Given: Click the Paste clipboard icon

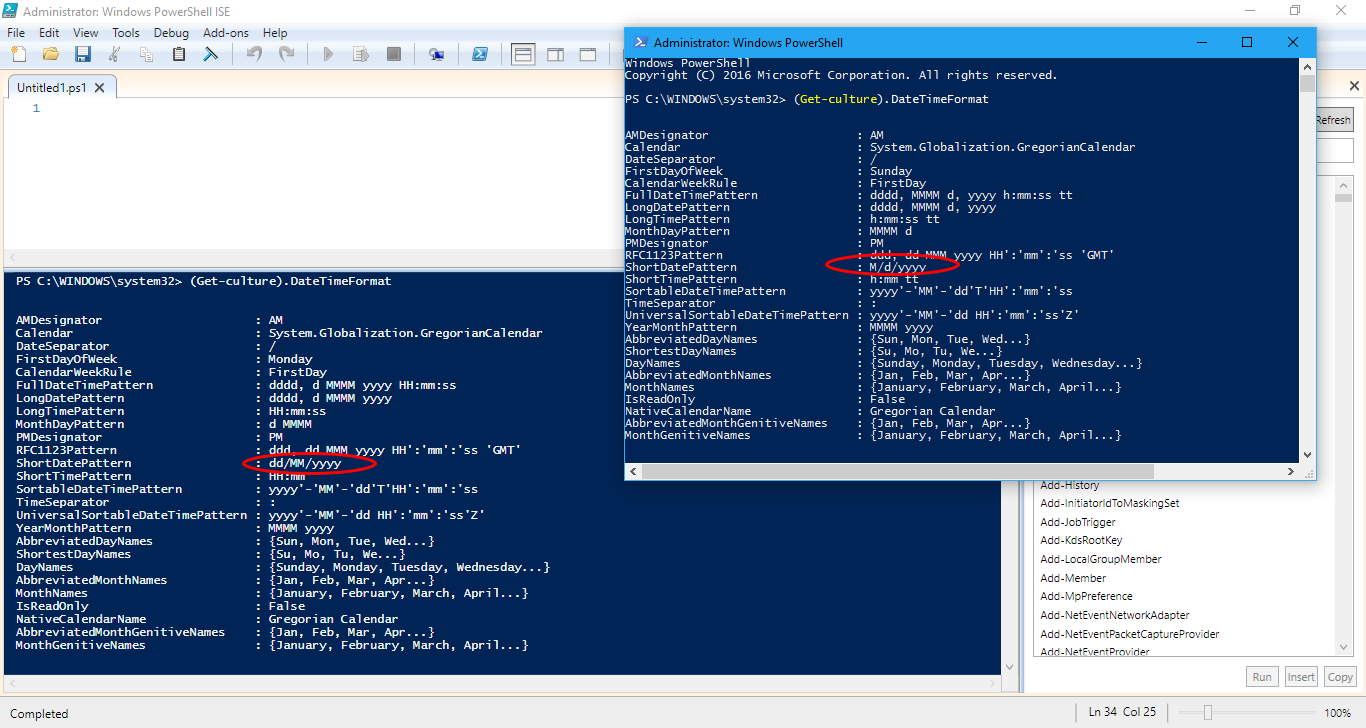Looking at the screenshot, I should [179, 54].
